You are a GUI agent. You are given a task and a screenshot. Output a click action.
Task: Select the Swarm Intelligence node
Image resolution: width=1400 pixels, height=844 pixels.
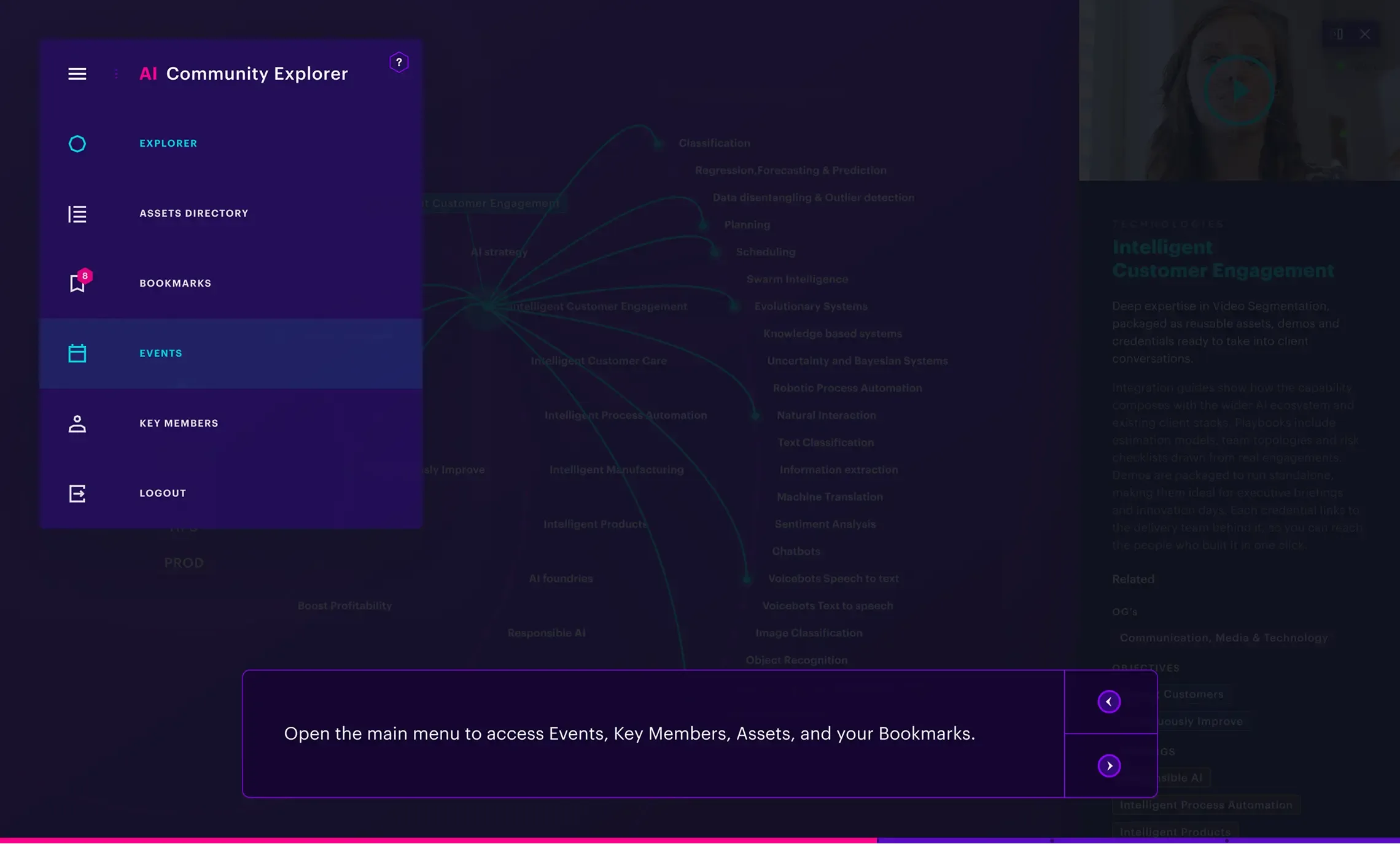coord(797,279)
